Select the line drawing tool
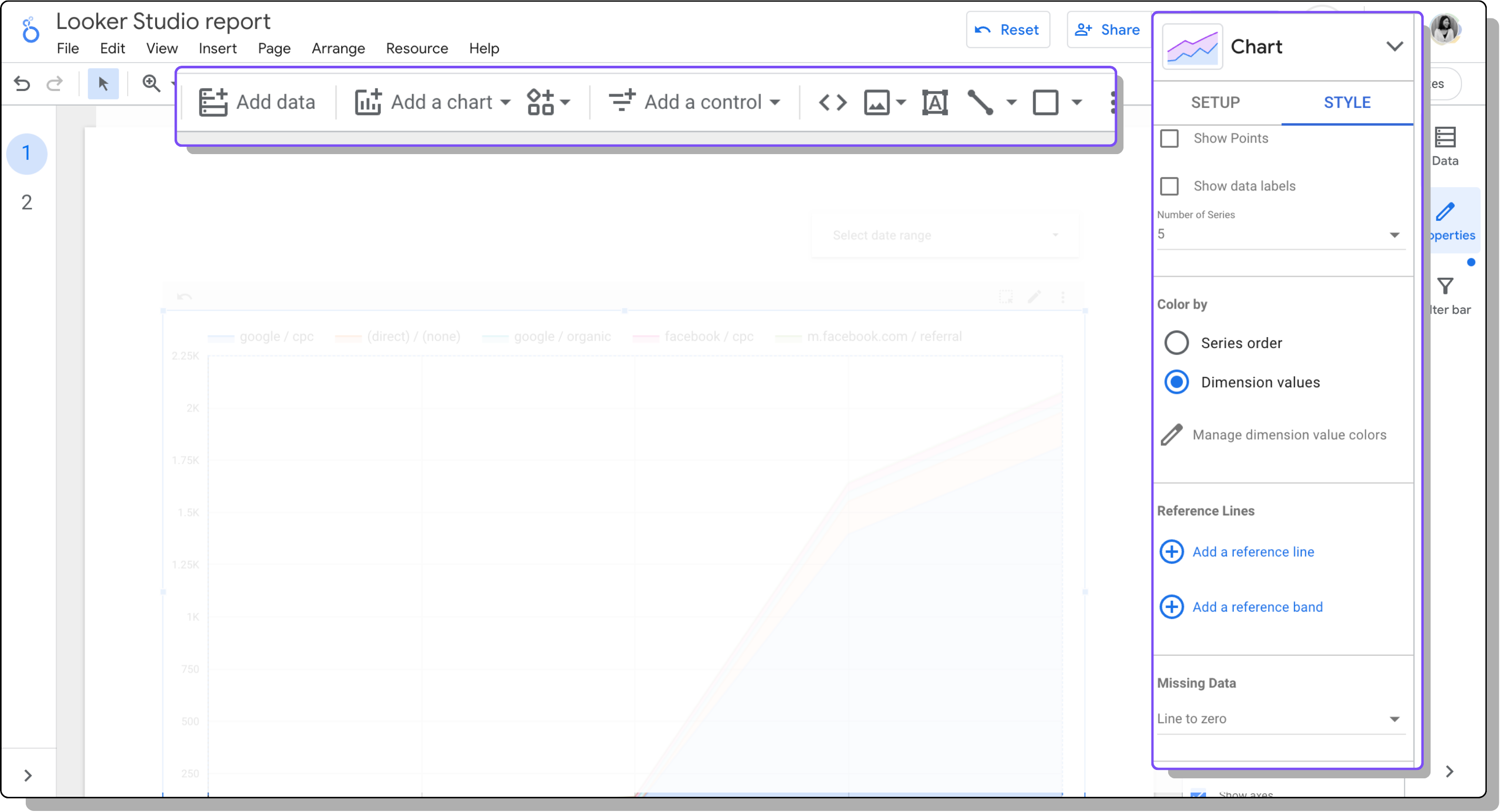The width and height of the screenshot is (1512, 812). pos(979,102)
